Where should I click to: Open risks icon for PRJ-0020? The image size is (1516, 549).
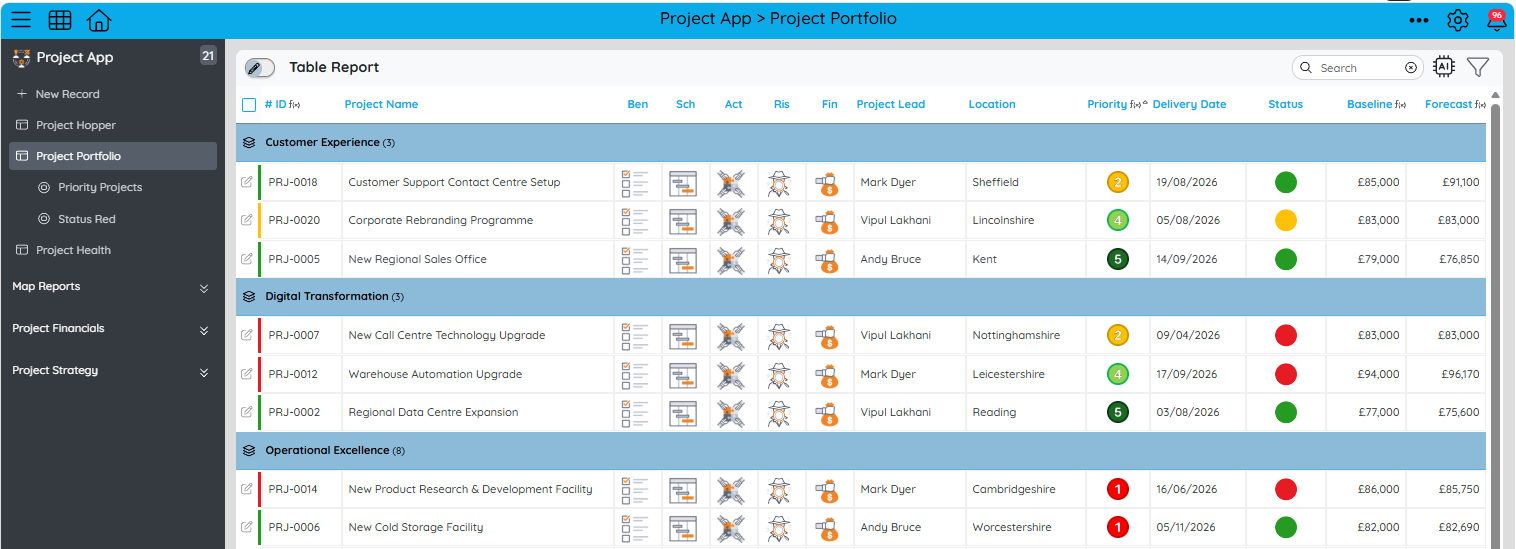tap(779, 221)
